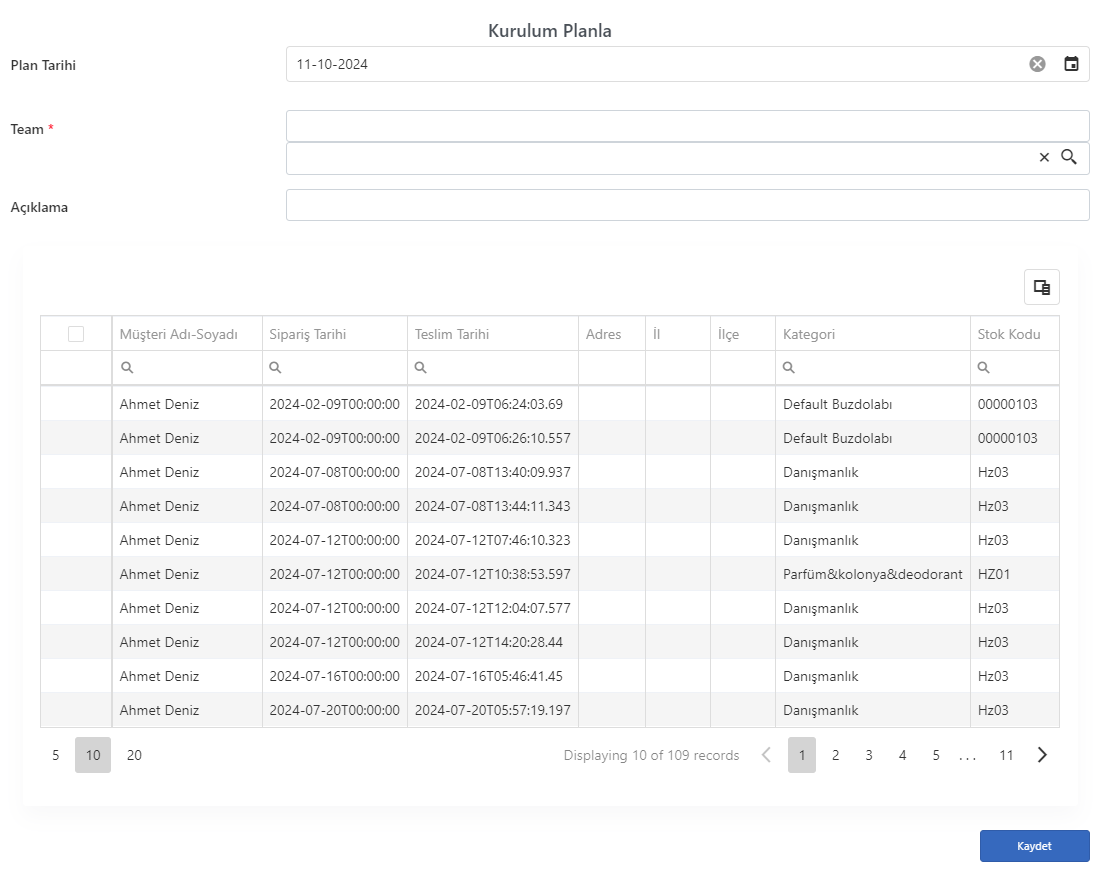Jump to last page 11
Screen dimensions: 1102x874
(1006, 755)
